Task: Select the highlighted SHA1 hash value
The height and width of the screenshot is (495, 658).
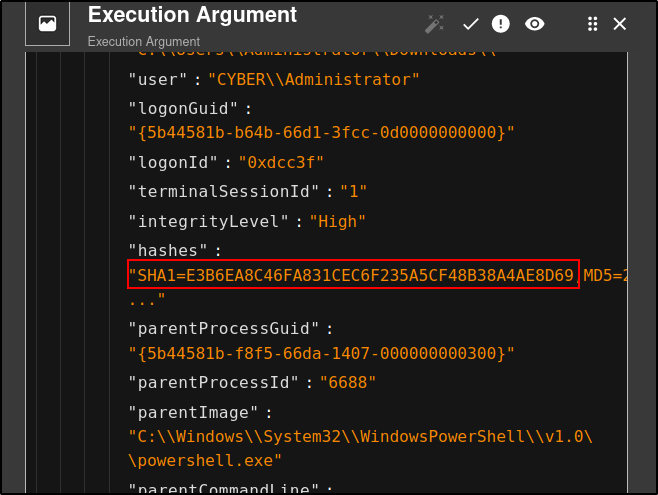Action: (353, 275)
